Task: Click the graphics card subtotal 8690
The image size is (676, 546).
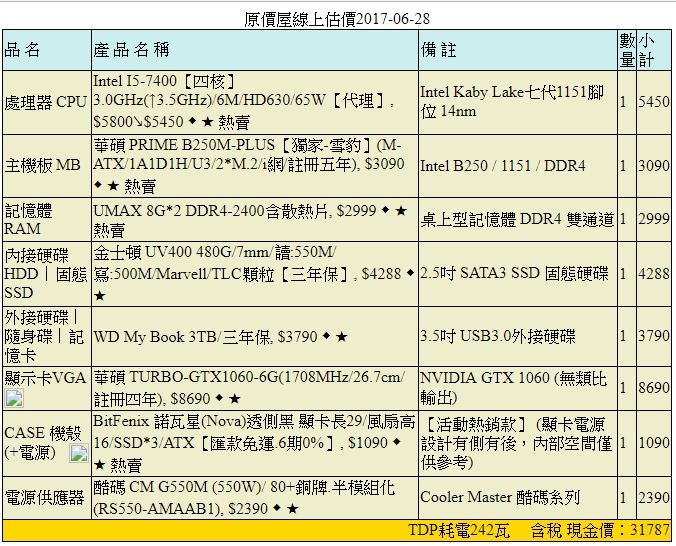Action: click(654, 388)
